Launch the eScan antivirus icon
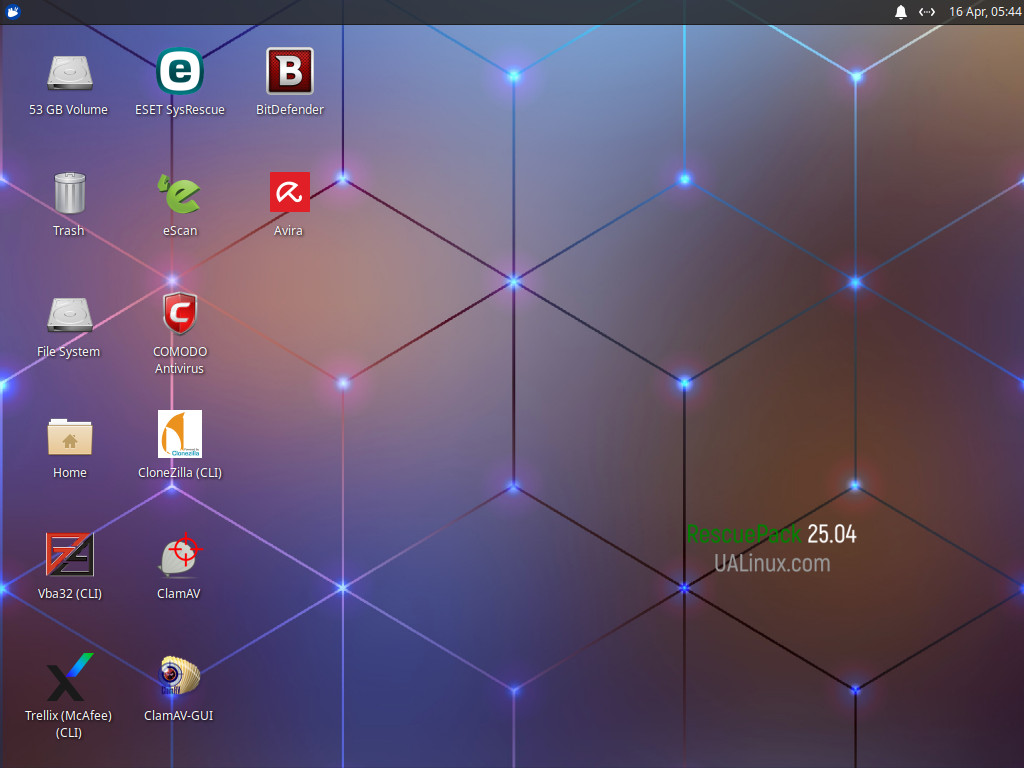 (180, 193)
